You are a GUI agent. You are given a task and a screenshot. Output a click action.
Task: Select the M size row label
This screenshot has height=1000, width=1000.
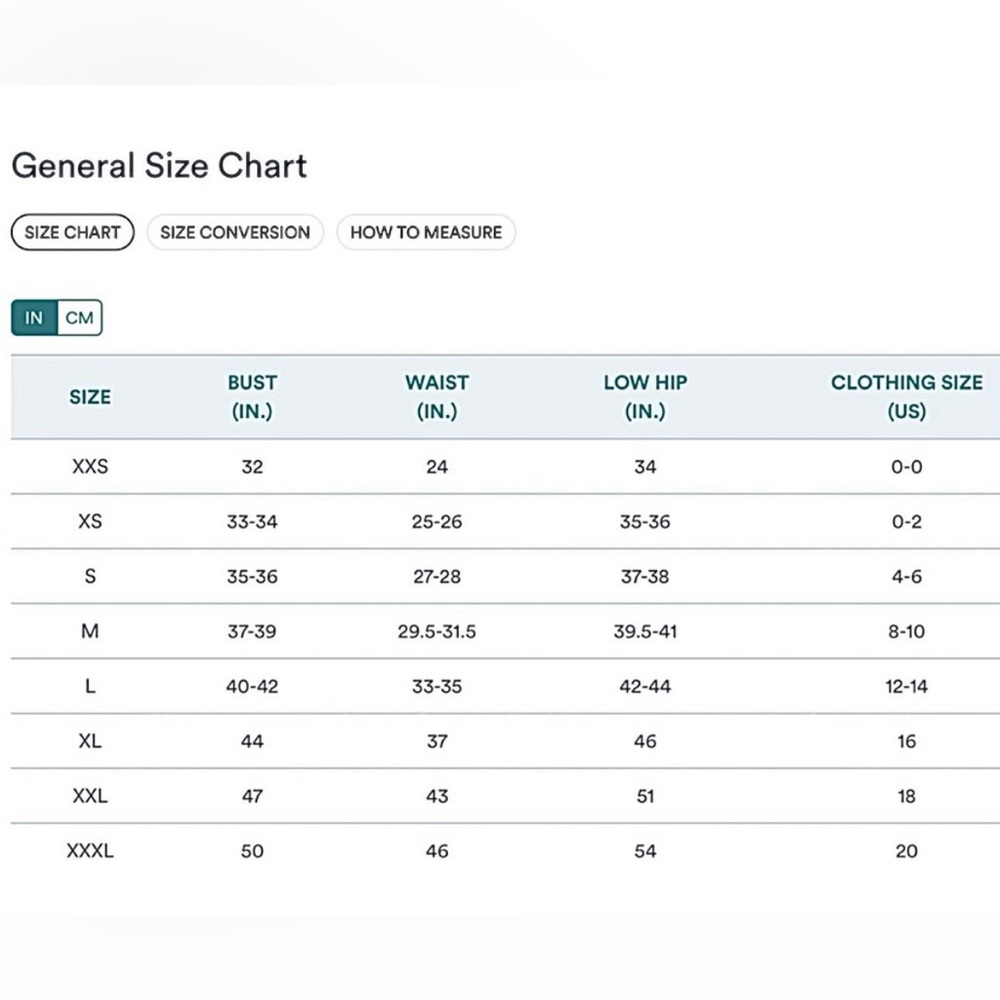(90, 631)
